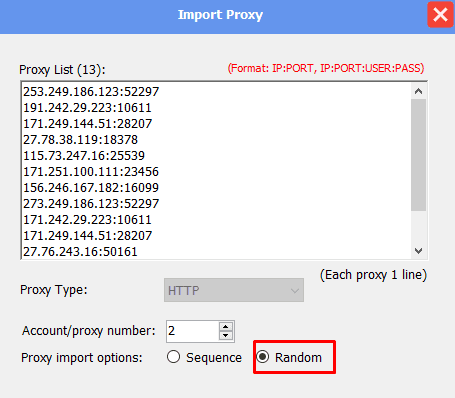Select the Sequence import option
455x398 pixels.
(204, 357)
